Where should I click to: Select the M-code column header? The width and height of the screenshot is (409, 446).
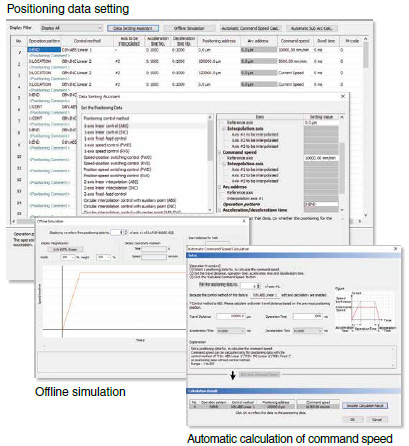pos(352,41)
